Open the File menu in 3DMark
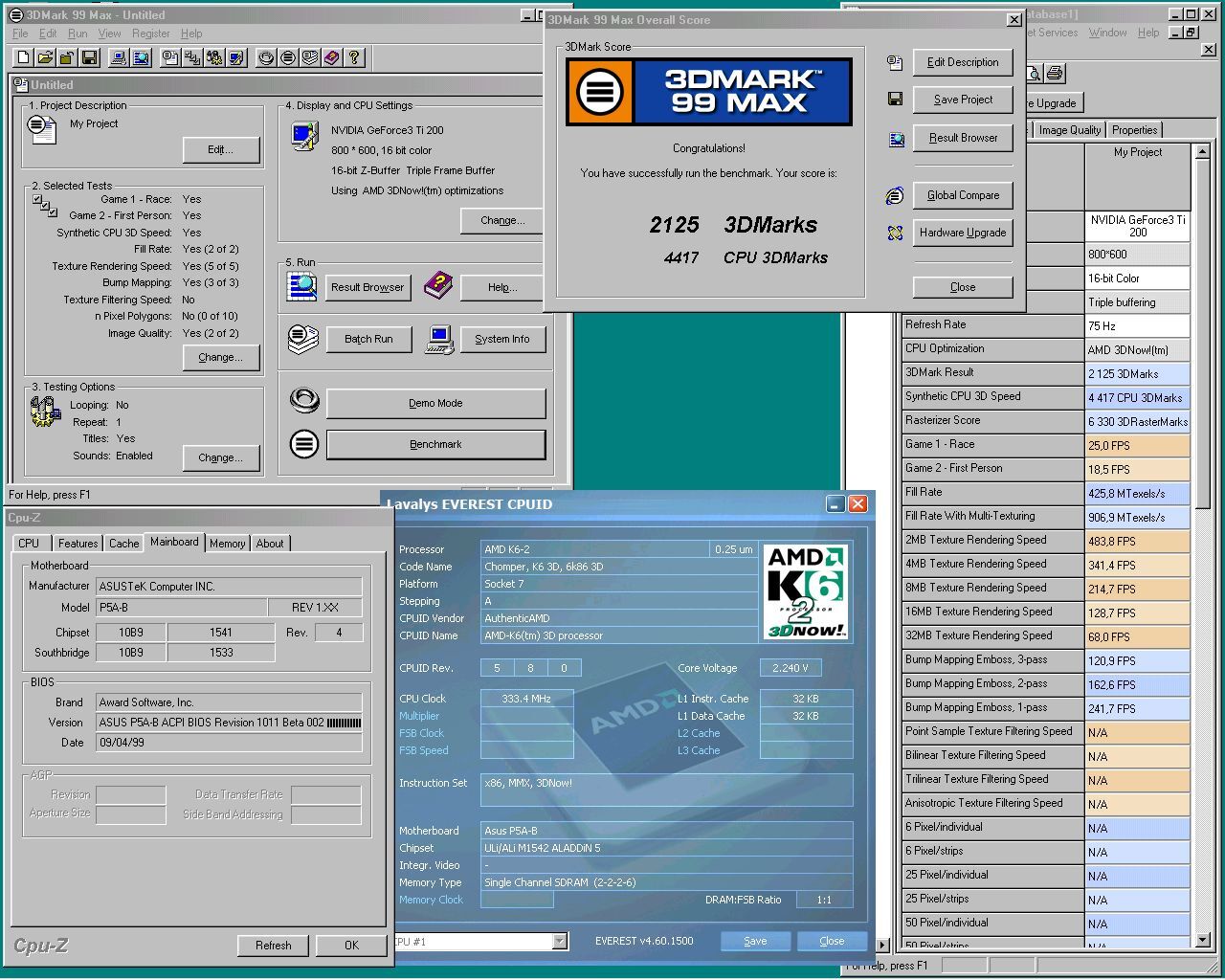1225x980 pixels. 20,33
